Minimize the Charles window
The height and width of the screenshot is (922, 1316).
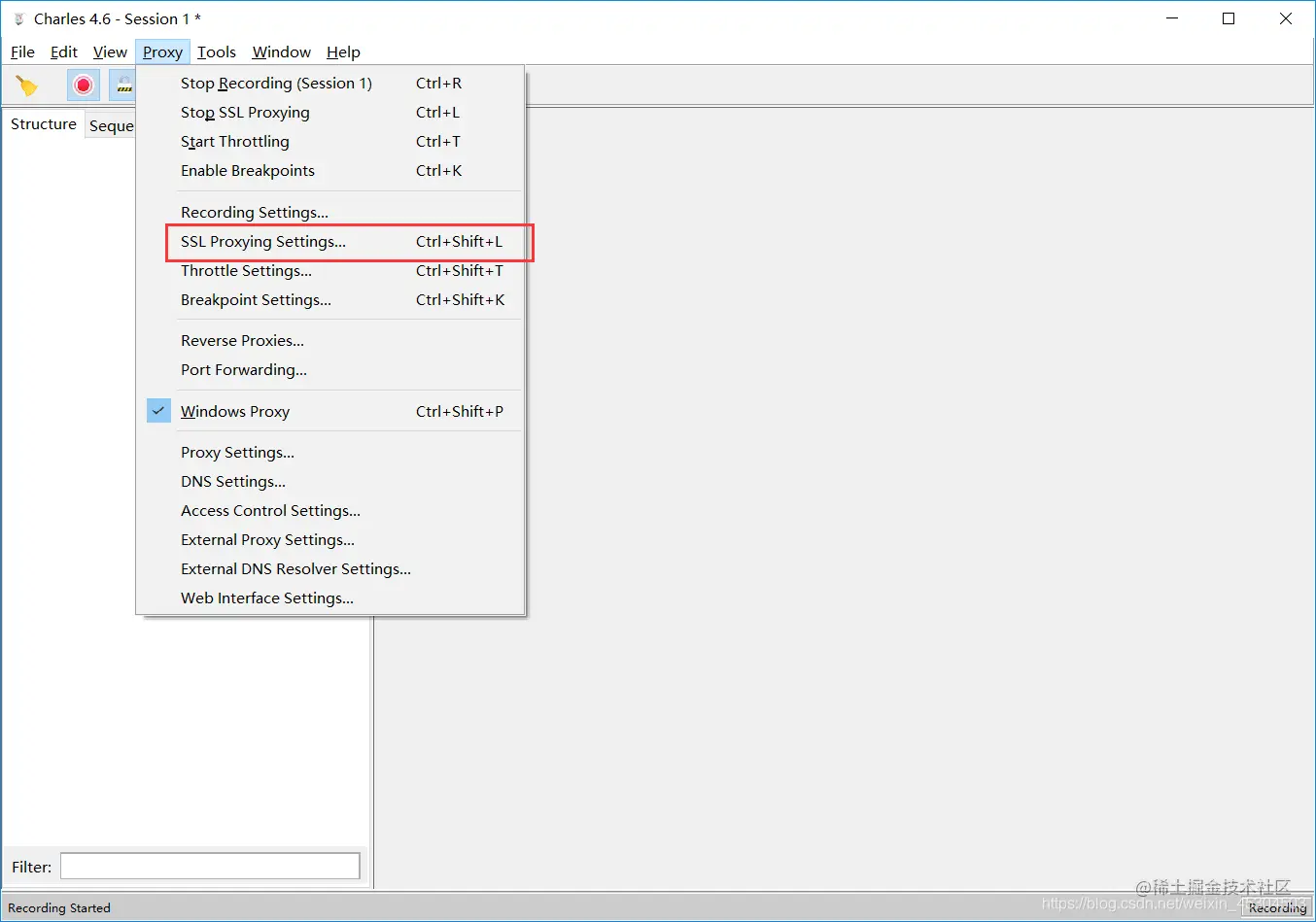[1173, 18]
